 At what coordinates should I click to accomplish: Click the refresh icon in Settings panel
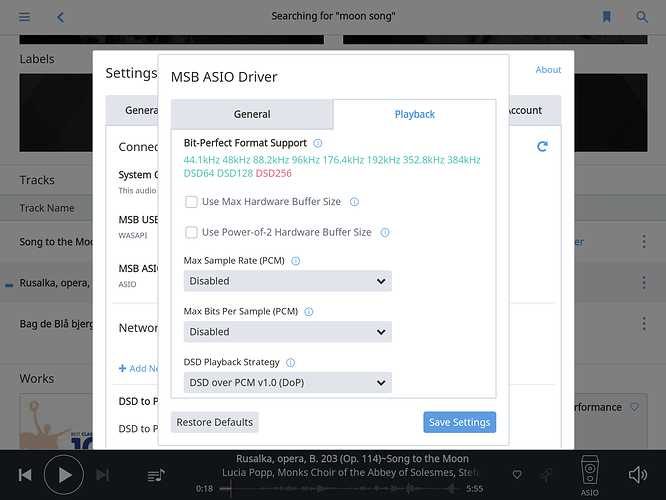542,147
